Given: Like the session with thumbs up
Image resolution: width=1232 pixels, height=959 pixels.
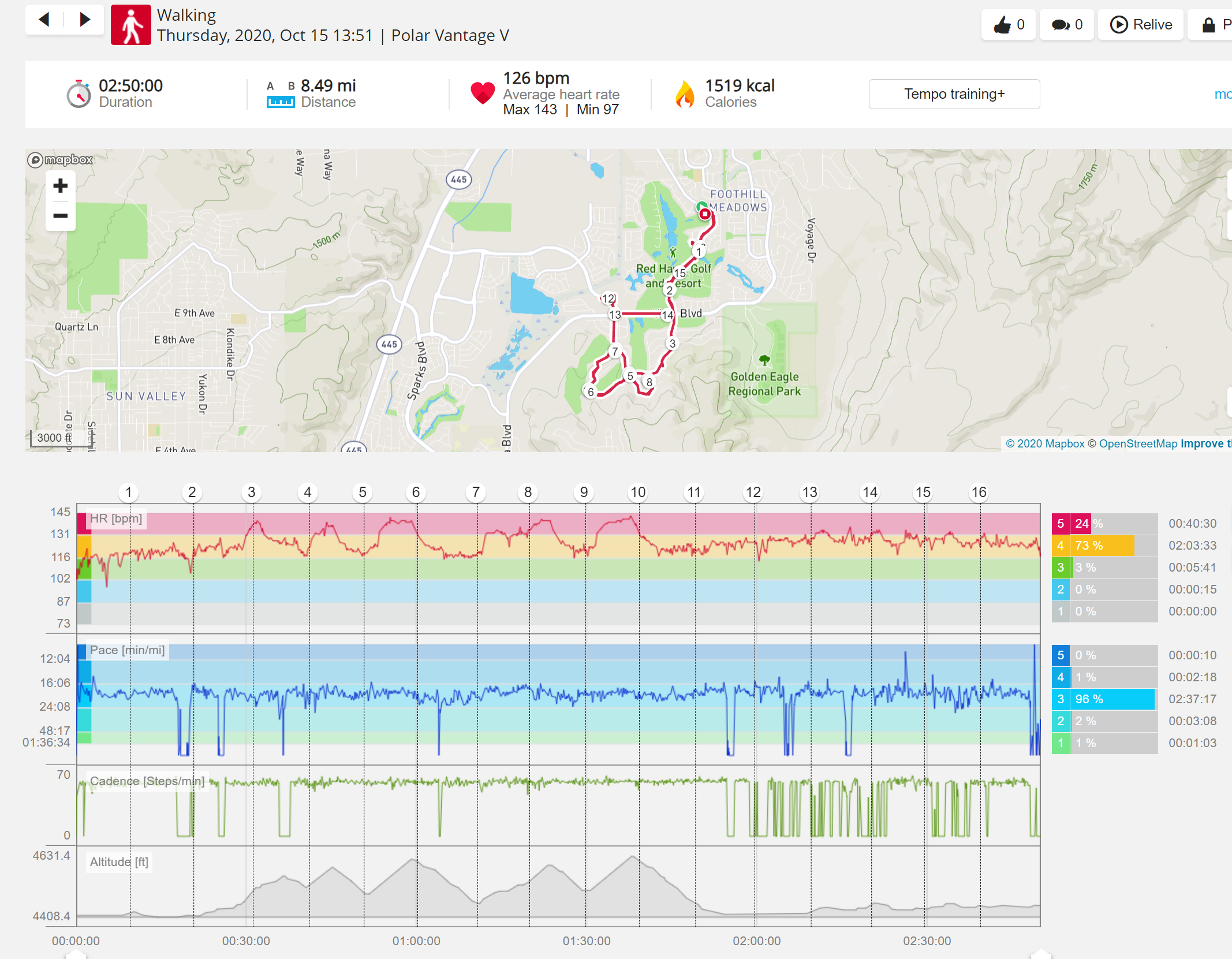Looking at the screenshot, I should (1008, 25).
